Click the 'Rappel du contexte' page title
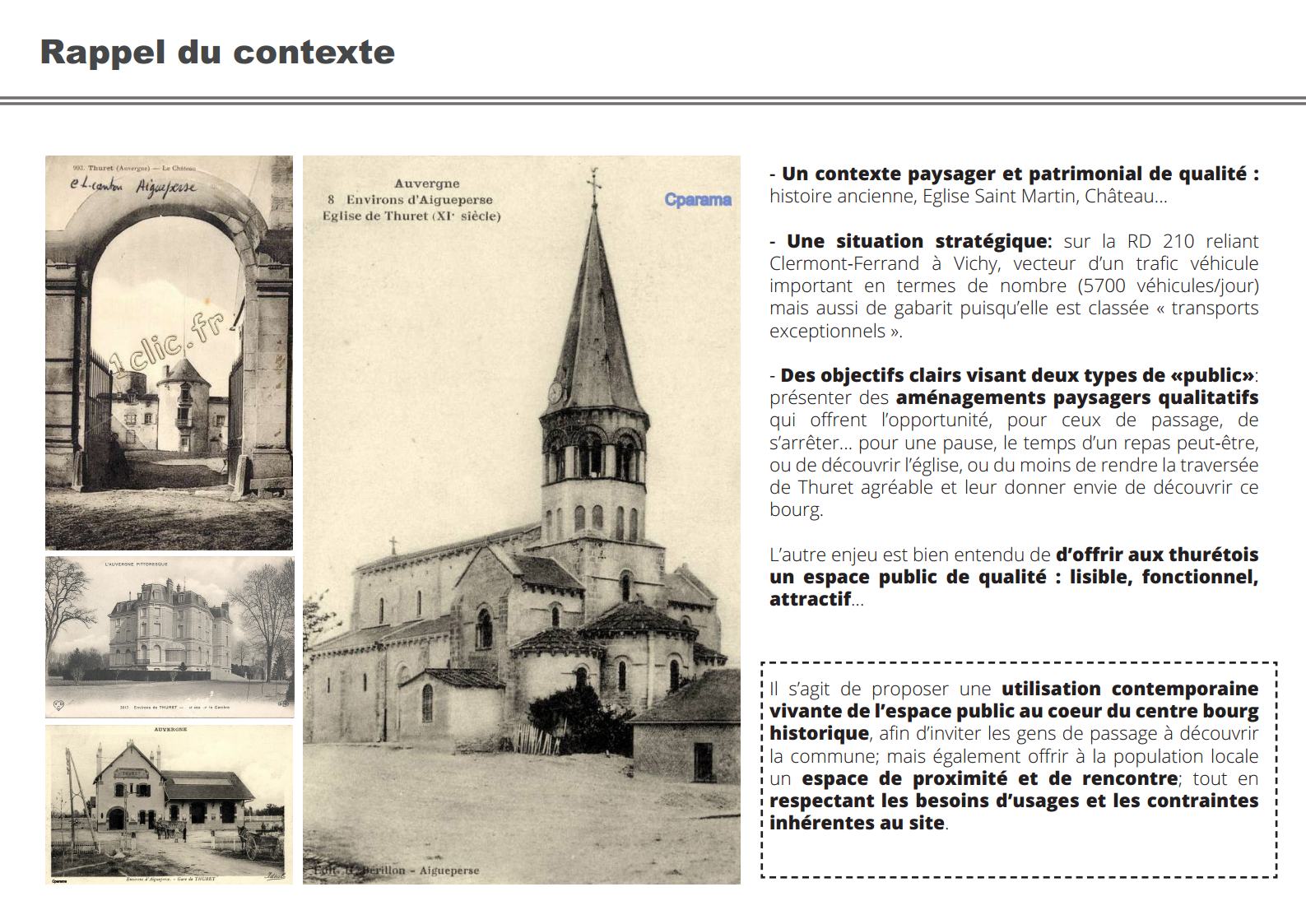 coord(217,52)
